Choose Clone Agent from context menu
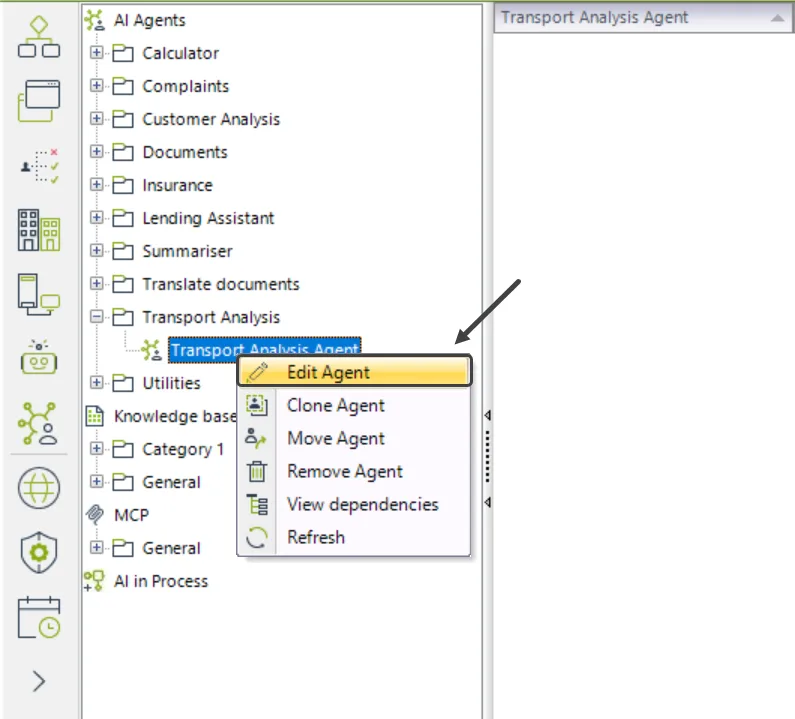 click(x=355, y=405)
